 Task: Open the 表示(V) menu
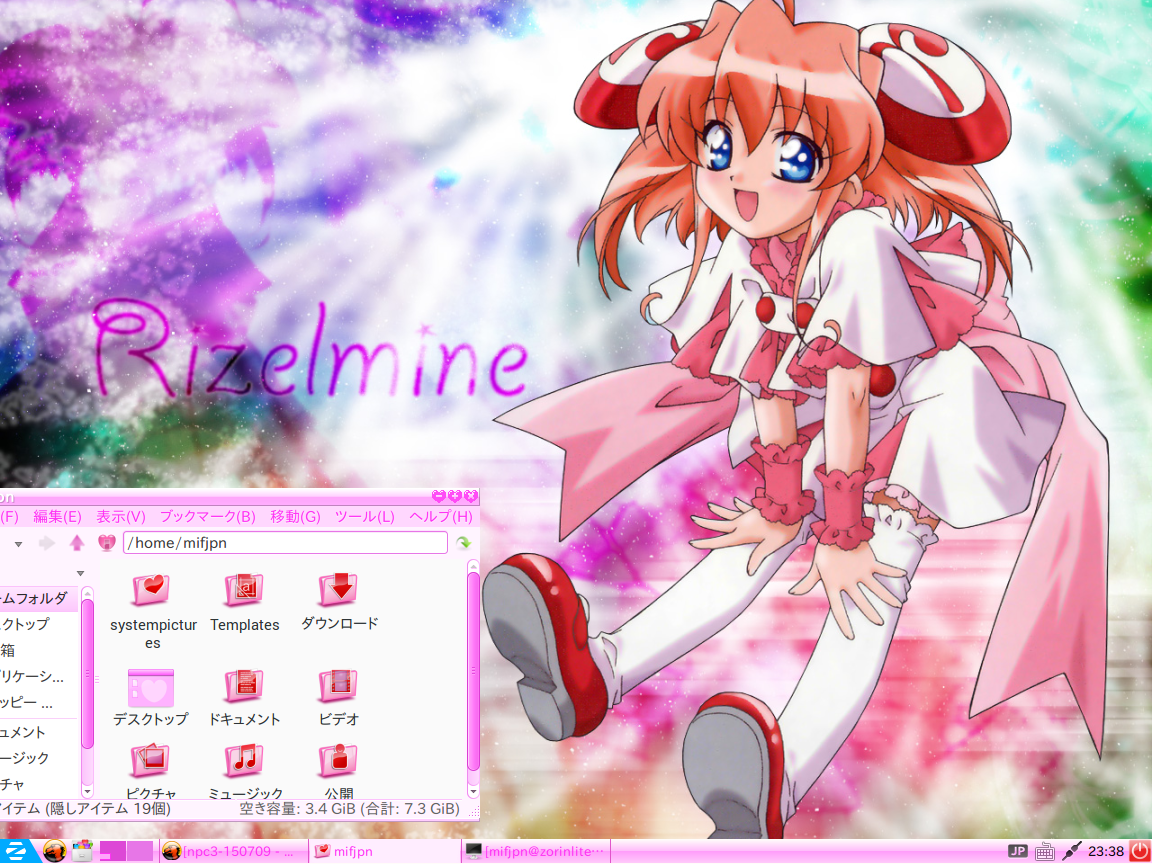tap(121, 516)
